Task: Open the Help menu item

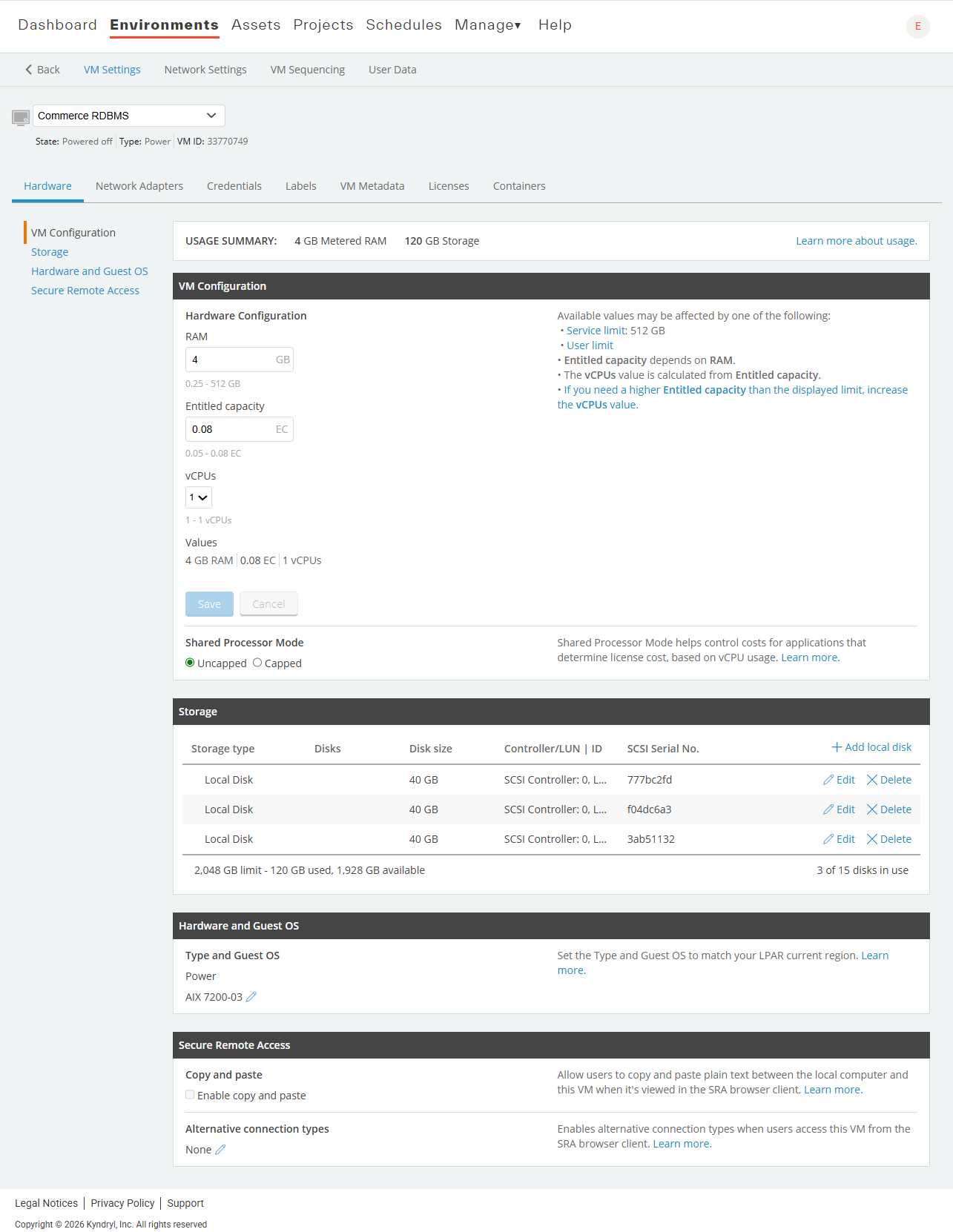Action: (x=555, y=25)
